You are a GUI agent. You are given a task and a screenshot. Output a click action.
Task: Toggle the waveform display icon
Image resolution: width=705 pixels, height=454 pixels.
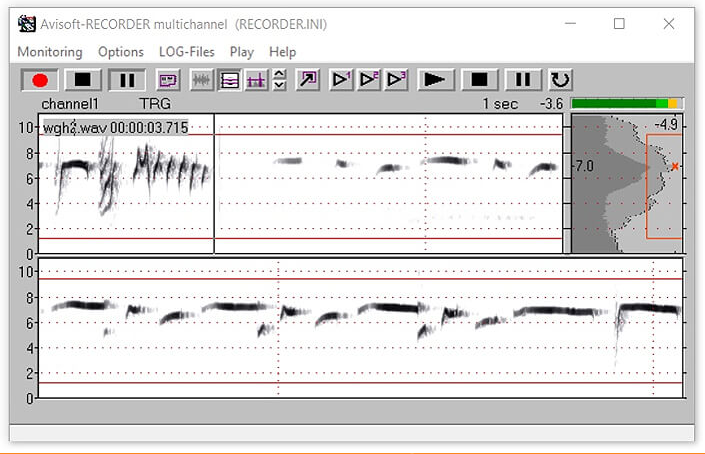point(201,80)
